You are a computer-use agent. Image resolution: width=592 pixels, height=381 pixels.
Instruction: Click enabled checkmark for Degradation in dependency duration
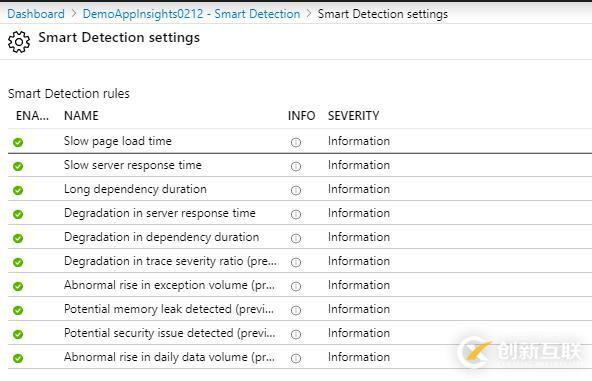click(x=18, y=238)
